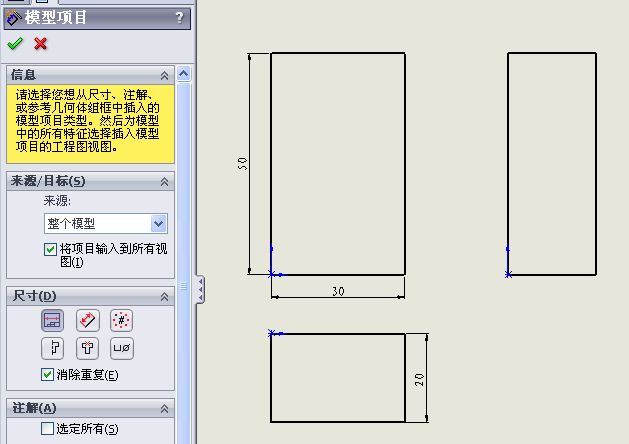
Task: Collapse the 尺寸 section
Action: (164, 296)
